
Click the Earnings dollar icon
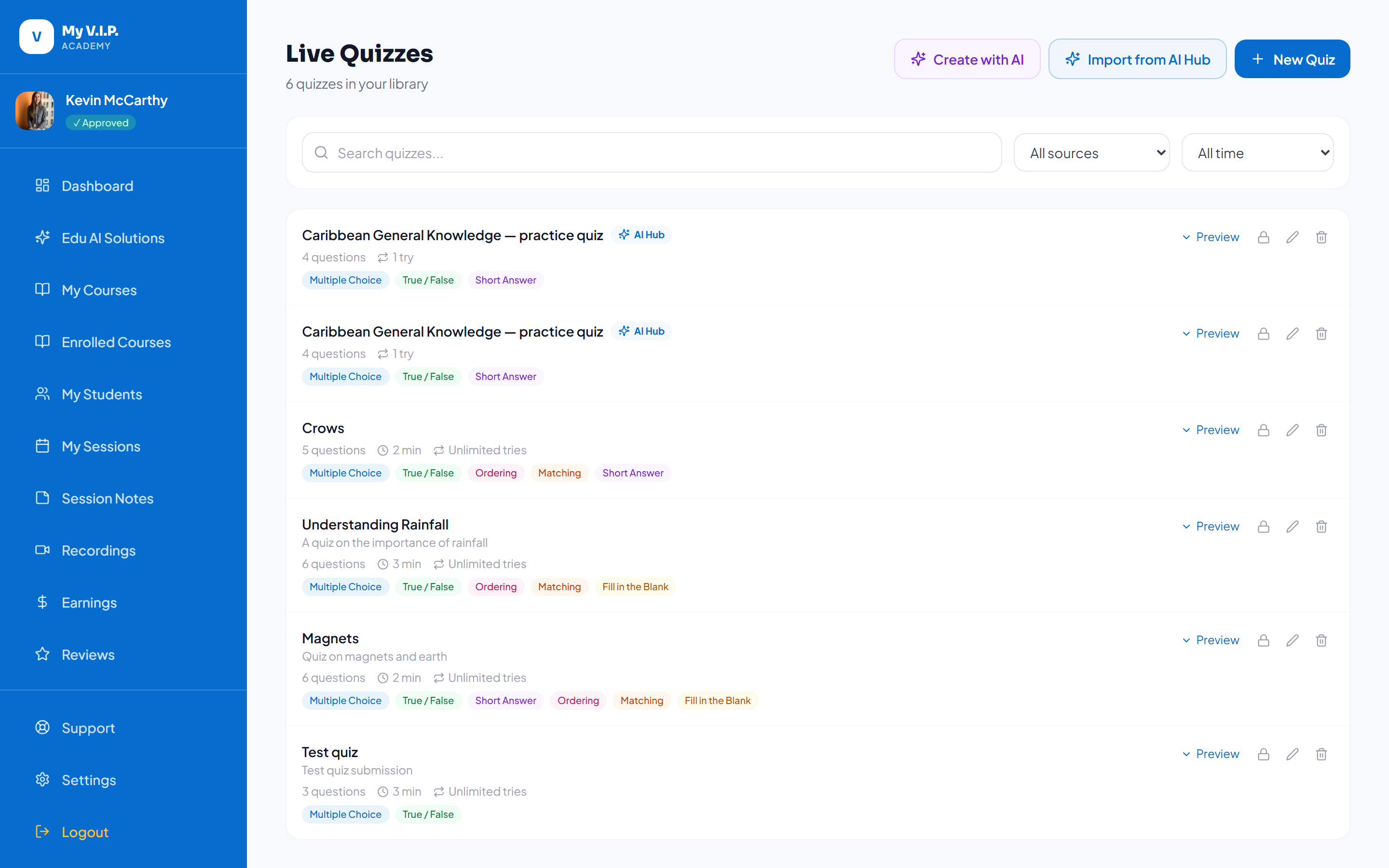(x=42, y=602)
